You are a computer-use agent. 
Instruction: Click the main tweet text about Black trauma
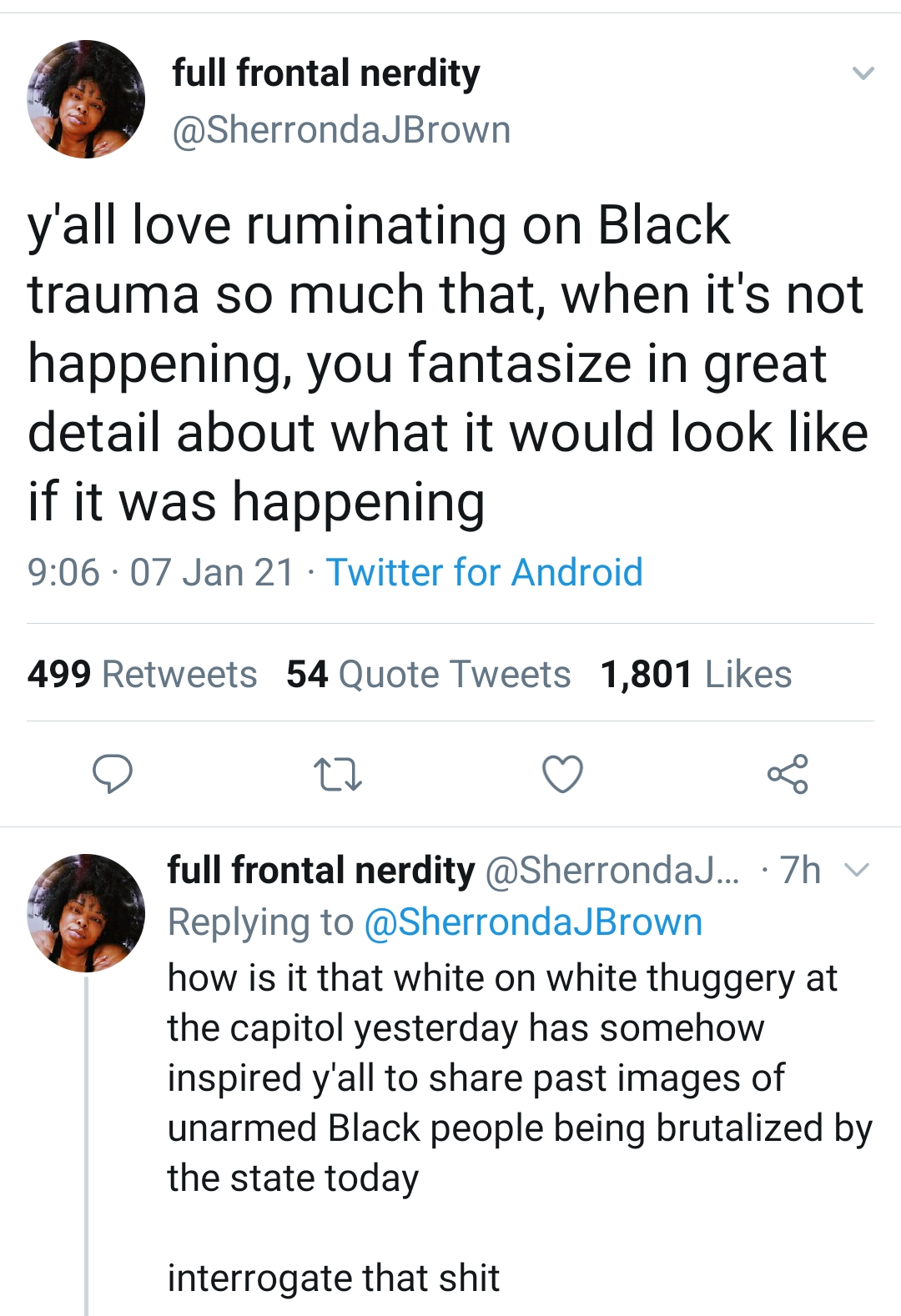tap(447, 363)
